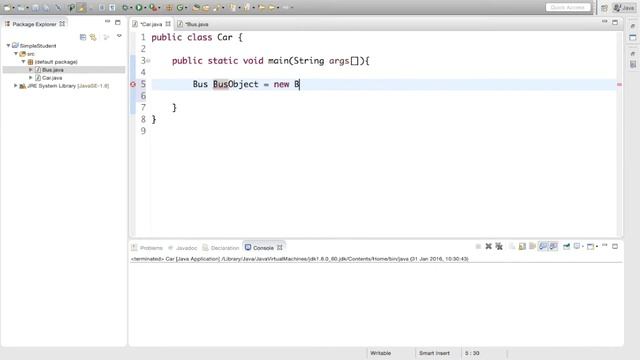This screenshot has width=640, height=360.
Task: Click the Save All icon in main toolbar
Action: click(46, 8)
